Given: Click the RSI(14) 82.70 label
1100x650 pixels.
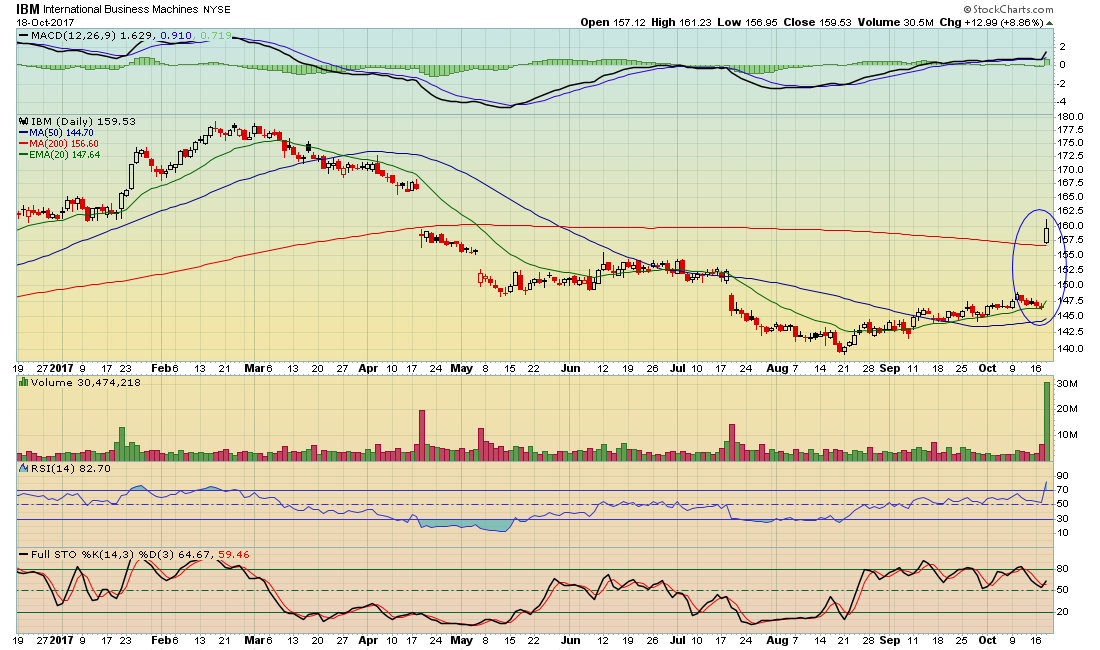Looking at the screenshot, I should click(71, 468).
